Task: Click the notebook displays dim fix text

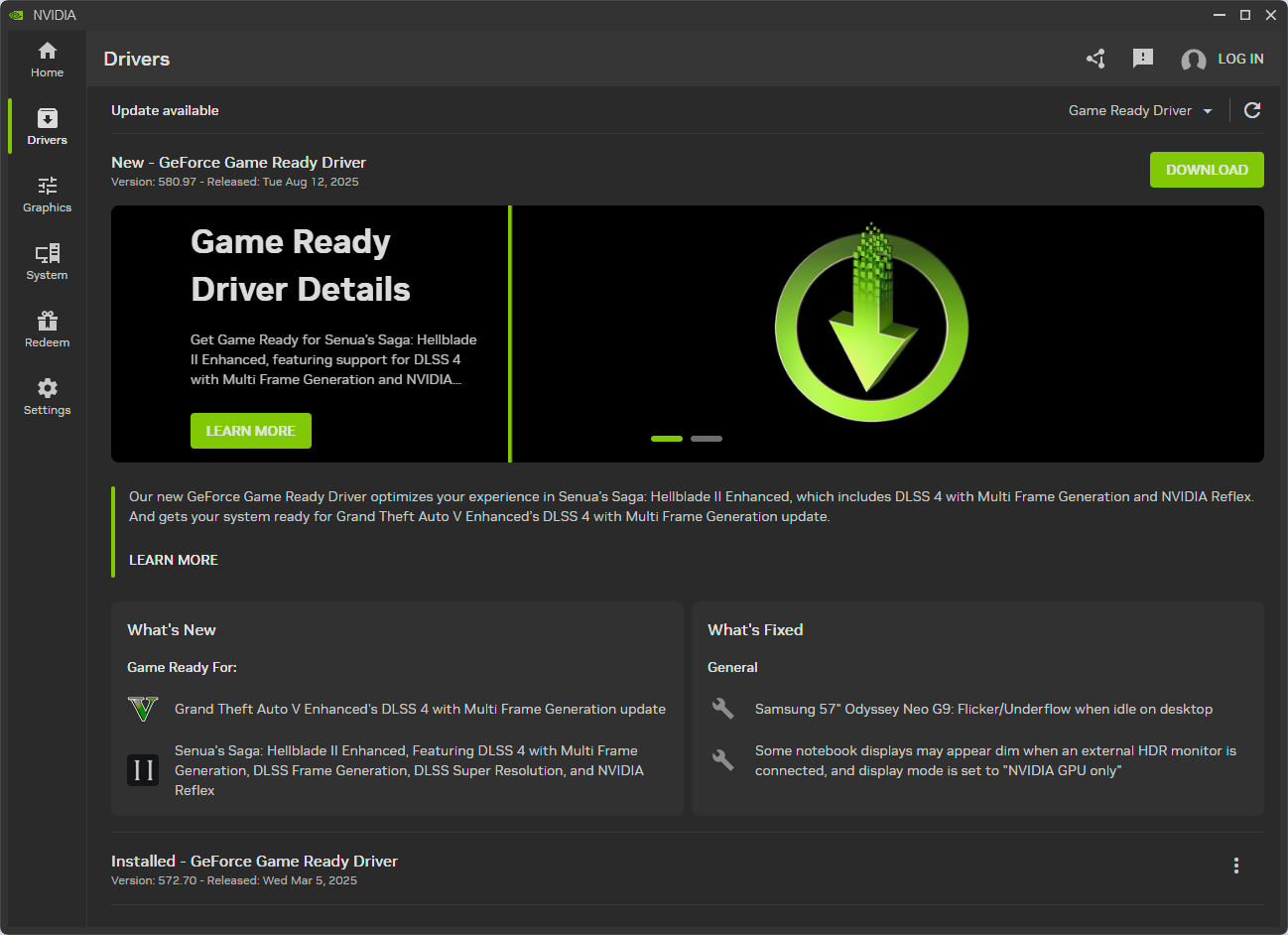Action: point(995,760)
